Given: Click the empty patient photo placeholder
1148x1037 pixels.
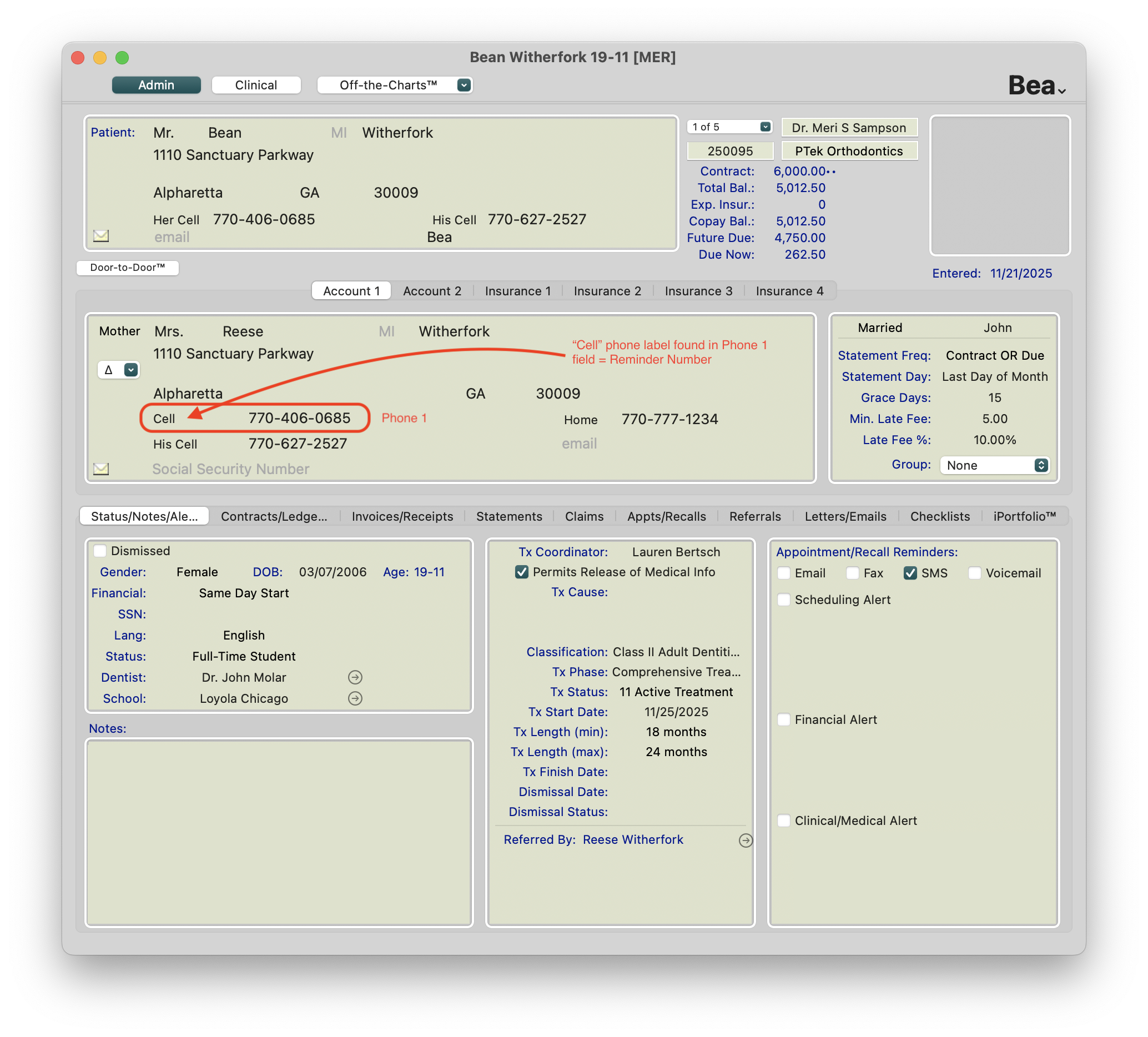Looking at the screenshot, I should (x=999, y=185).
